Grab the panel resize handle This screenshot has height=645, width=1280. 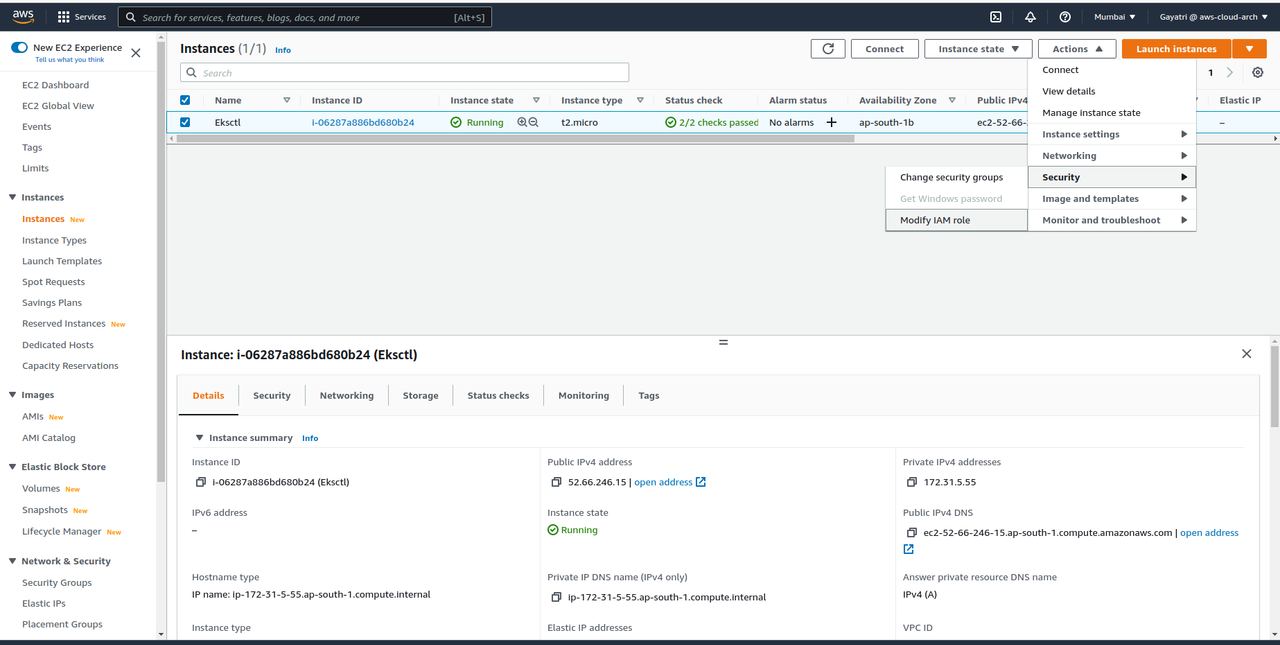click(x=723, y=342)
